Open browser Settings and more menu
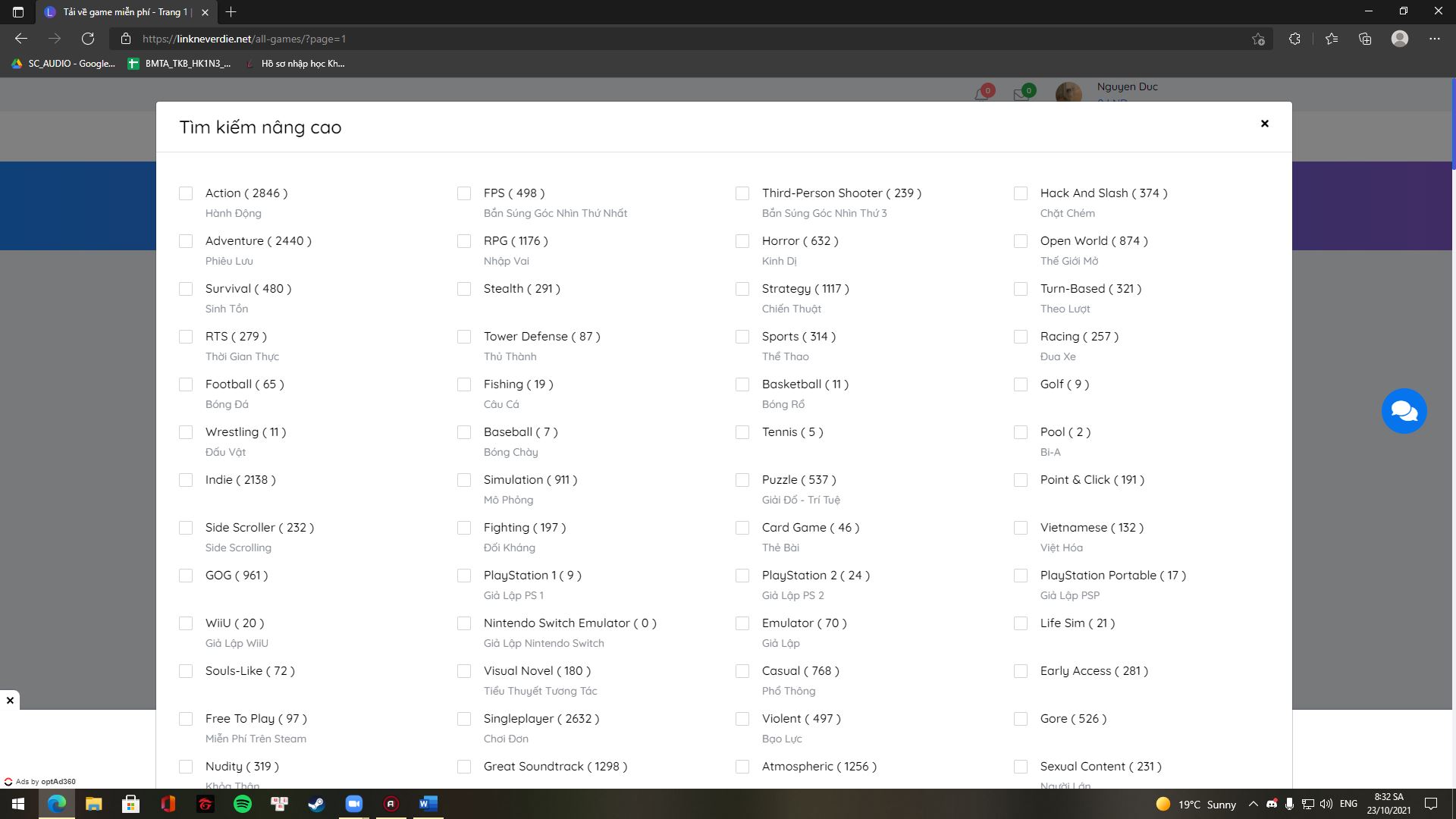This screenshot has width=1456, height=819. pos(1434,39)
